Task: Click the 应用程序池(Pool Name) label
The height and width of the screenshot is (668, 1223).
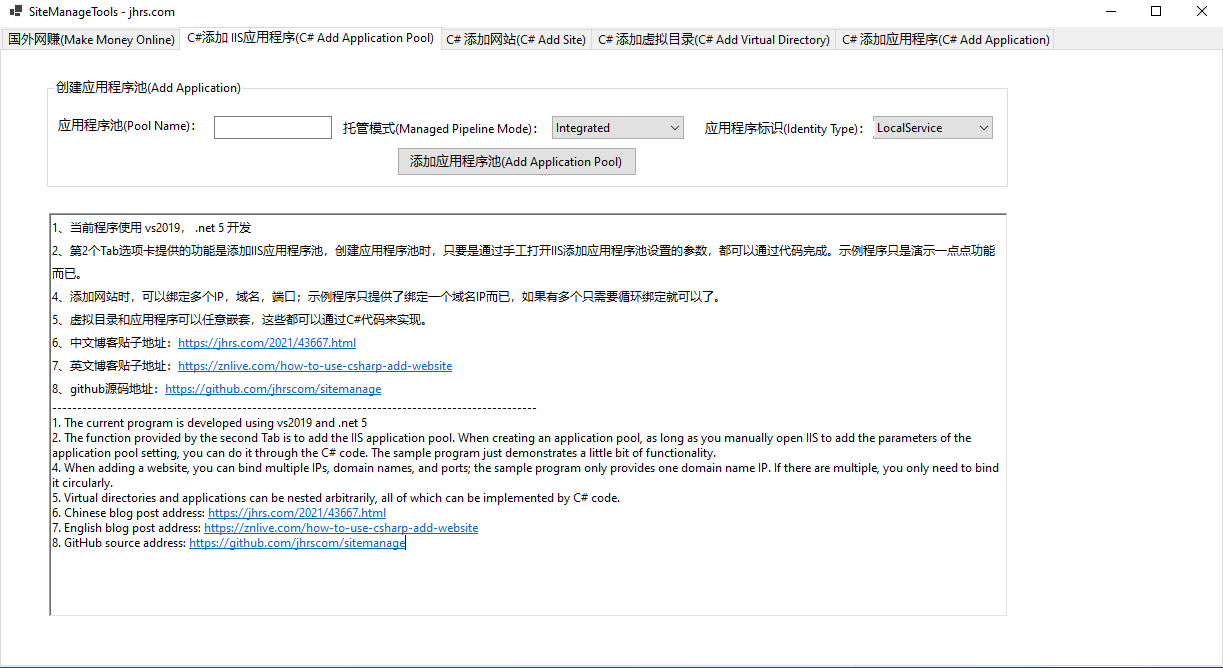Action: coord(127,127)
